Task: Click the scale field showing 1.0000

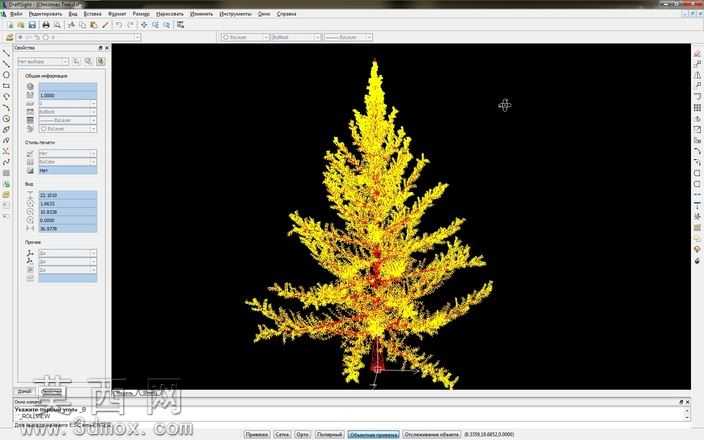Action: (x=67, y=95)
